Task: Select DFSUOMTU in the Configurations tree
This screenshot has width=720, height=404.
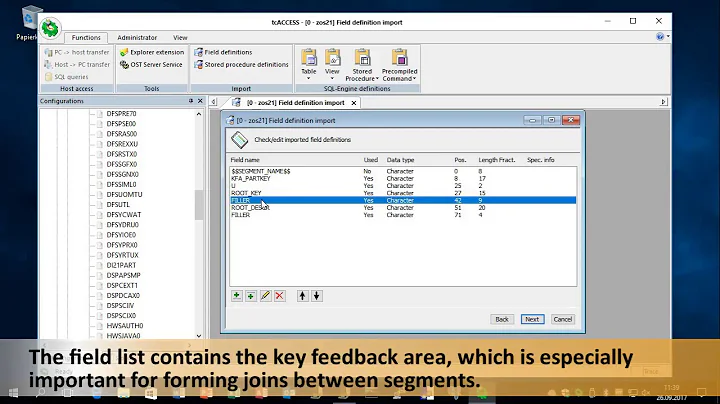Action: tap(124, 194)
